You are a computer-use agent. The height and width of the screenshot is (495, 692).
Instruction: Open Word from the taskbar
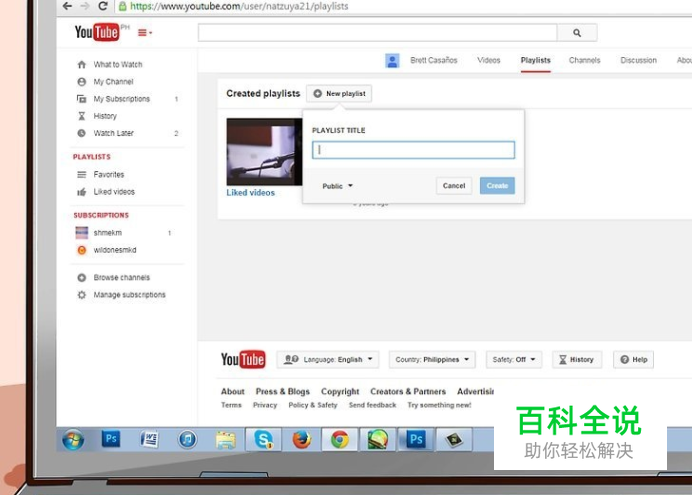tap(149, 439)
